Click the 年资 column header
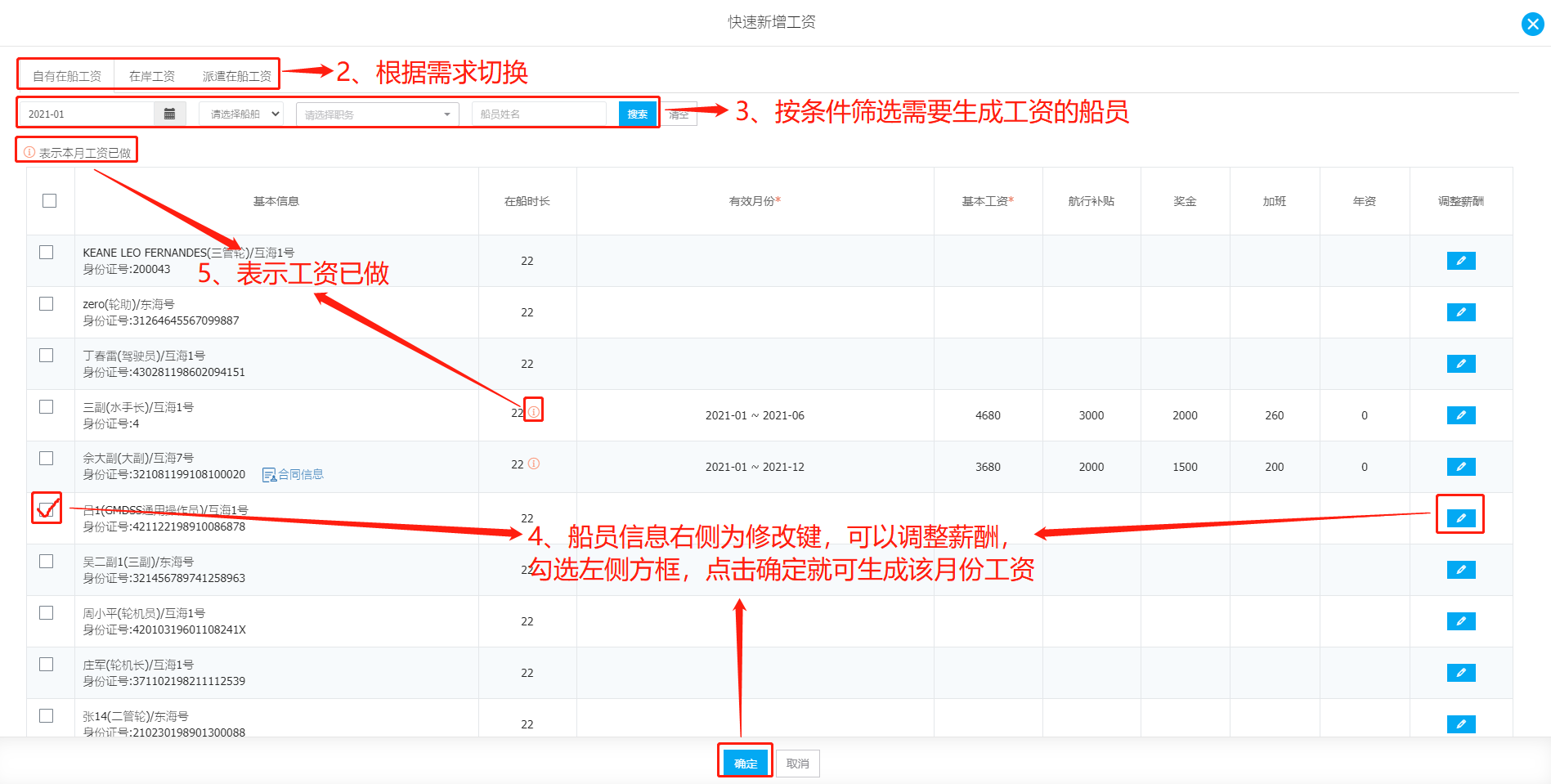 1365,201
